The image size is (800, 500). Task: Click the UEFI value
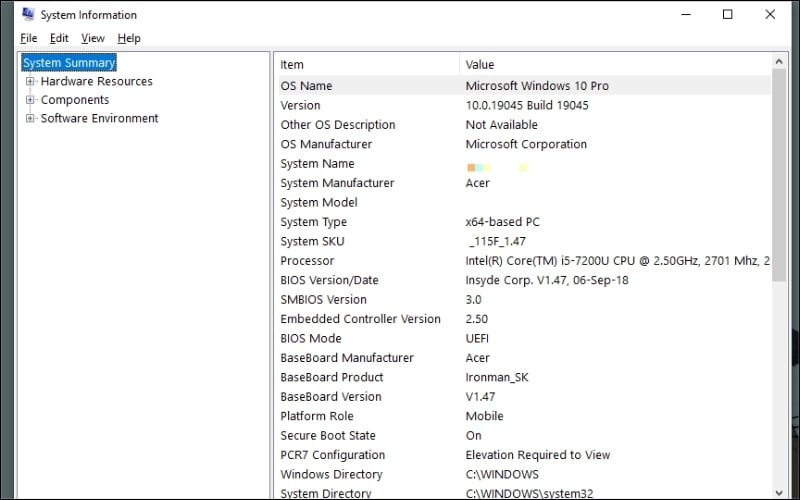tap(477, 338)
